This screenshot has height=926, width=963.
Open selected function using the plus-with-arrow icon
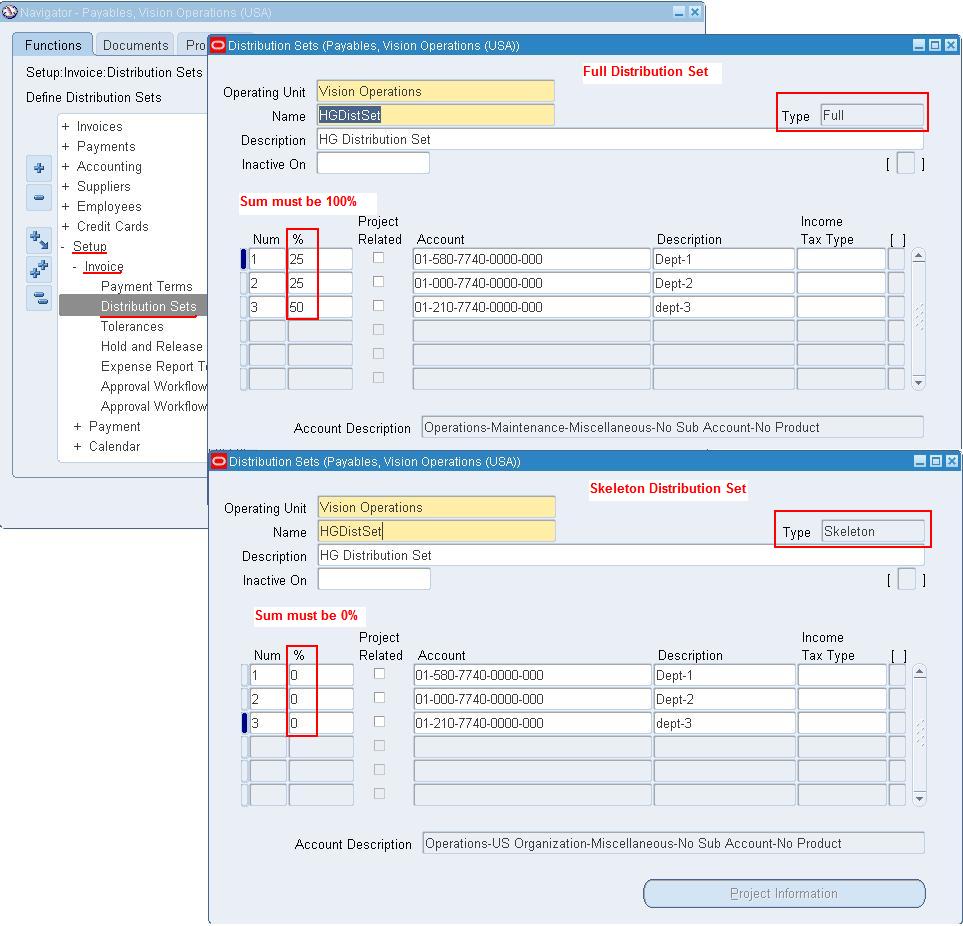tap(38, 238)
